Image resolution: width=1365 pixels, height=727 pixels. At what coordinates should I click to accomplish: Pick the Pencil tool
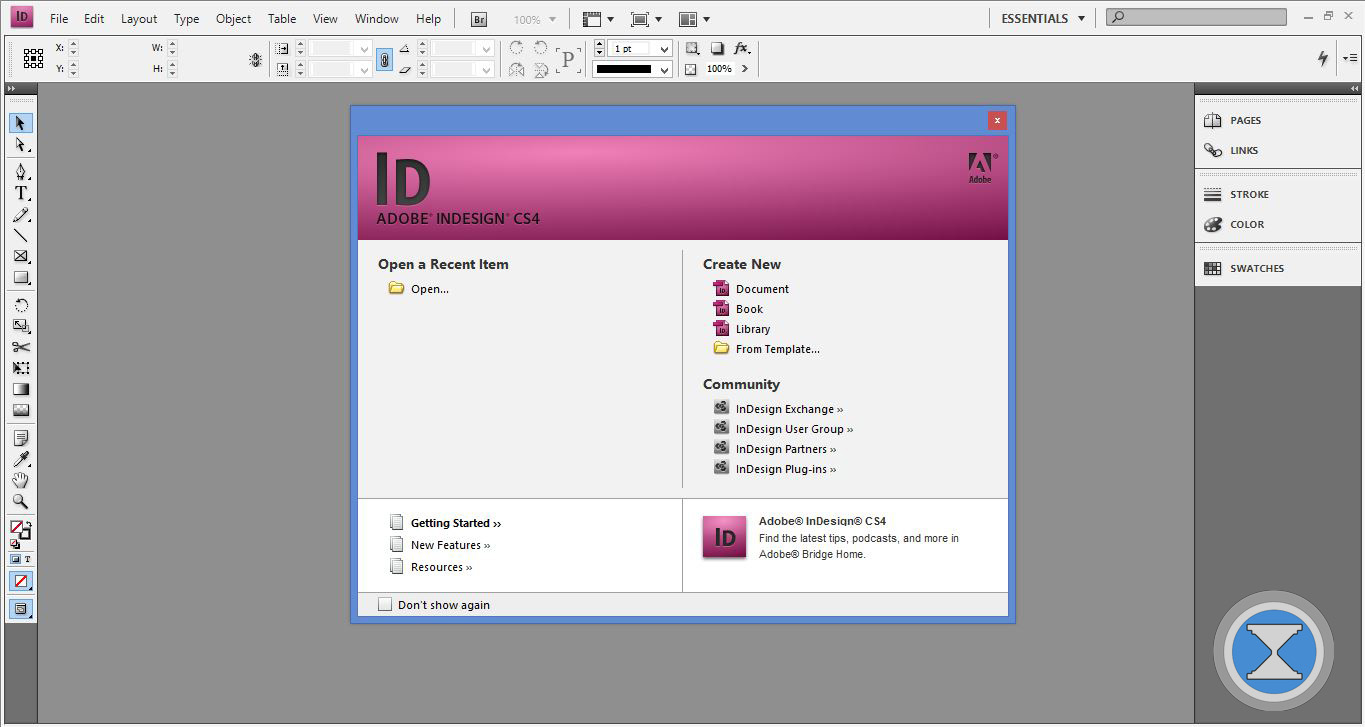click(x=21, y=215)
